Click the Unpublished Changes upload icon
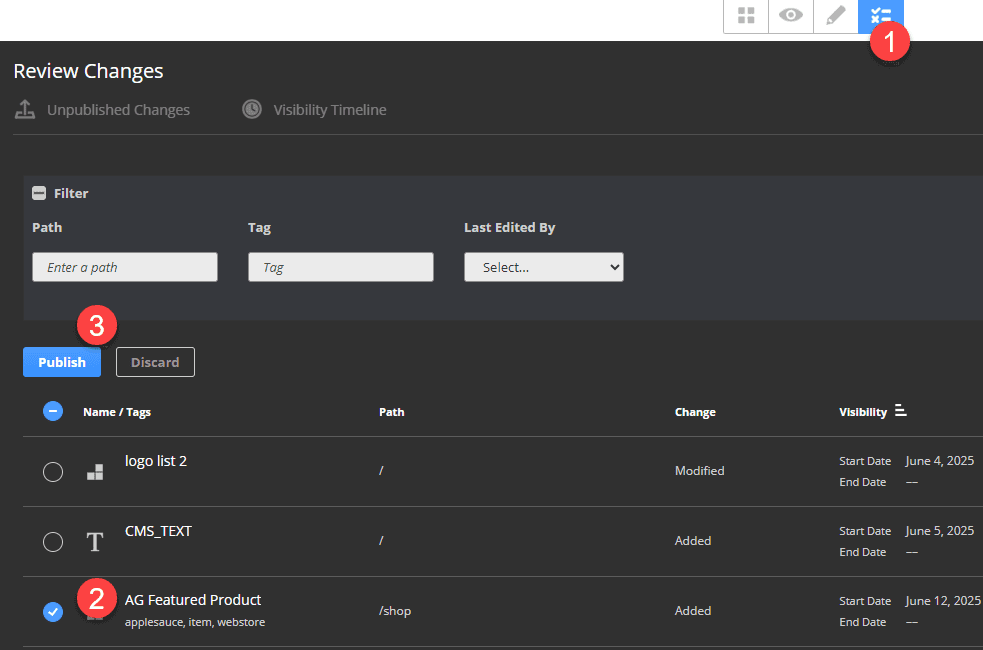The height and width of the screenshot is (650, 983). (25, 109)
